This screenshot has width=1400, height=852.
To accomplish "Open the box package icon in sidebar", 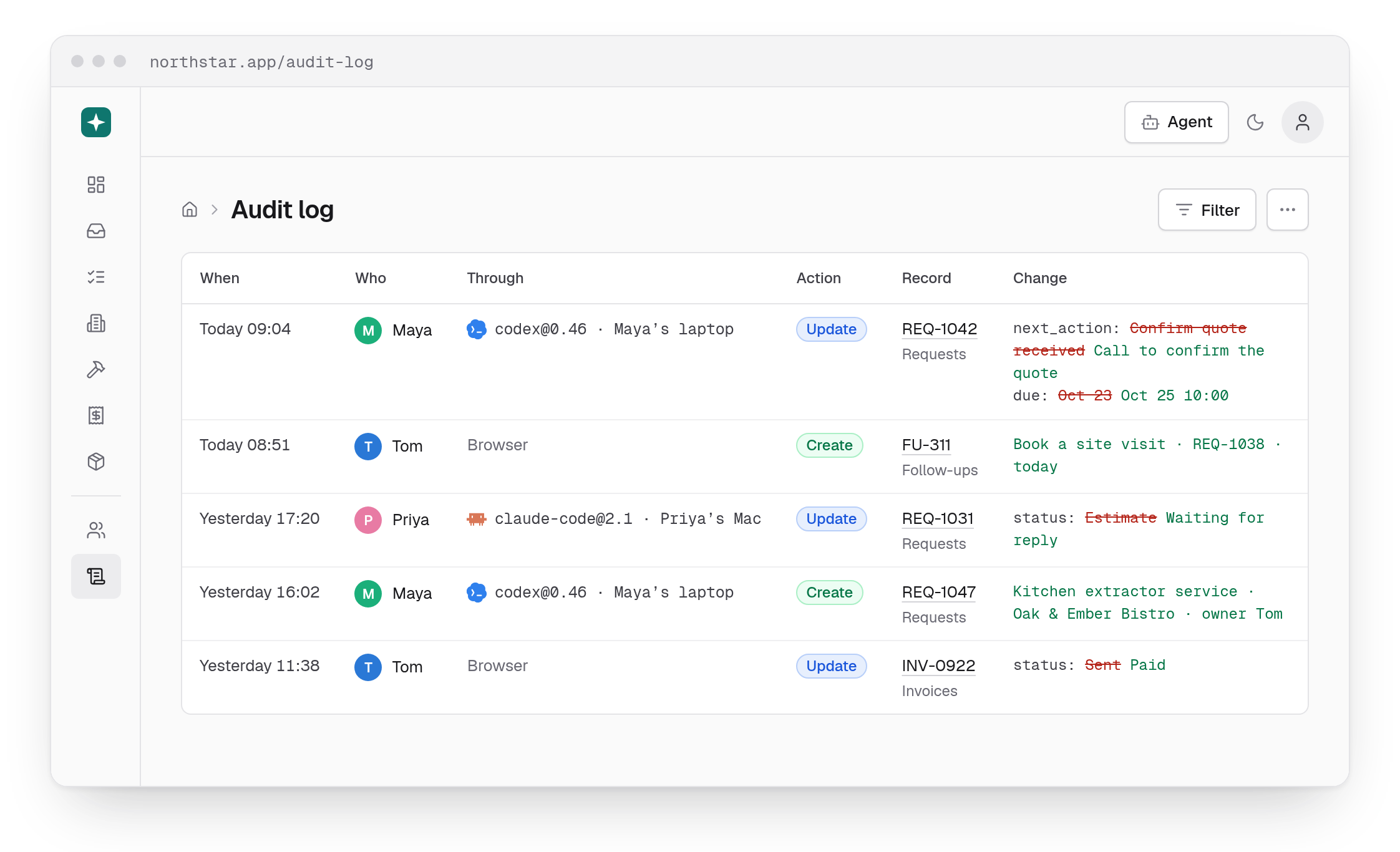I will [96, 462].
